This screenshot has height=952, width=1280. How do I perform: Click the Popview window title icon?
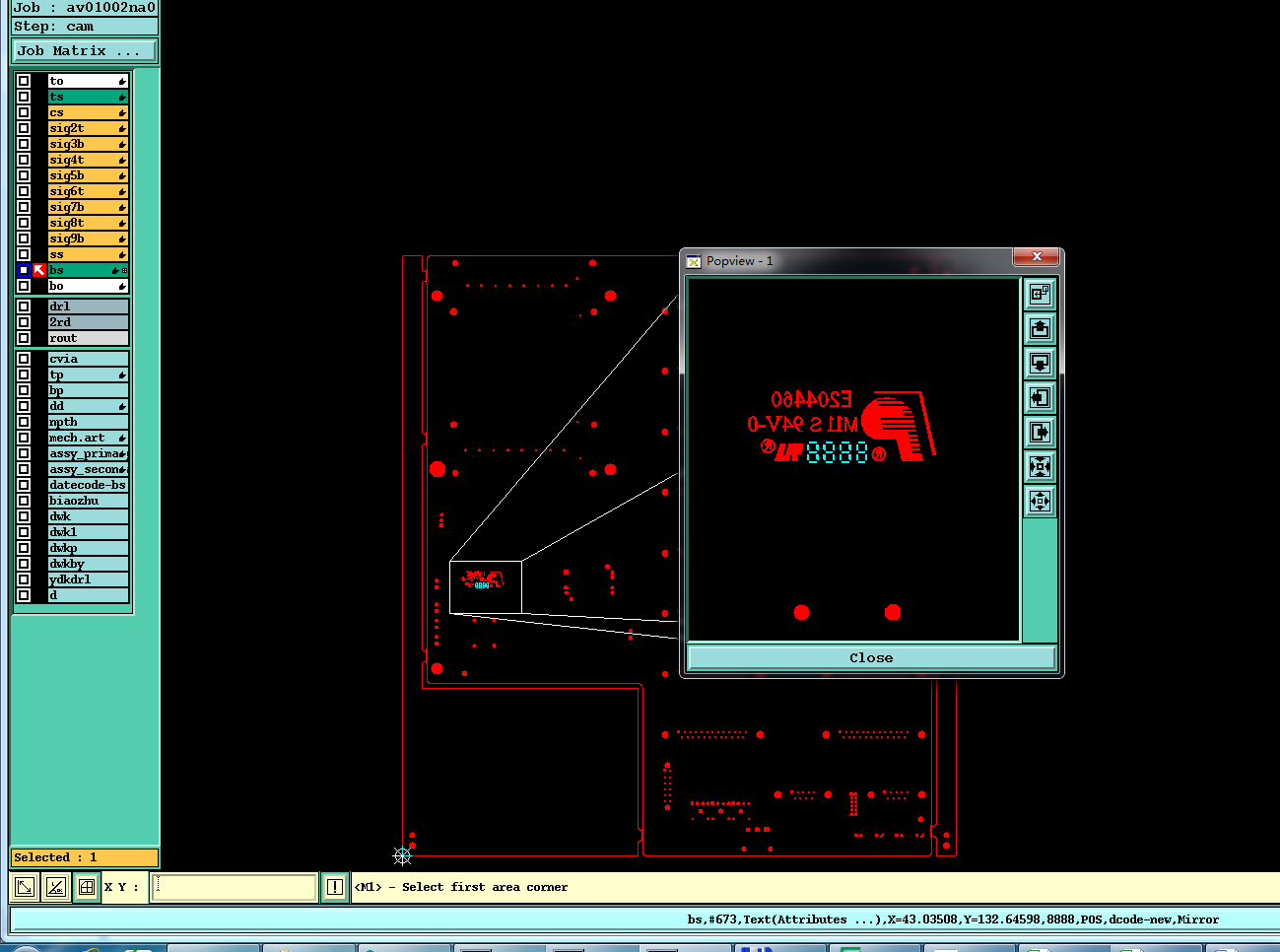click(x=694, y=261)
